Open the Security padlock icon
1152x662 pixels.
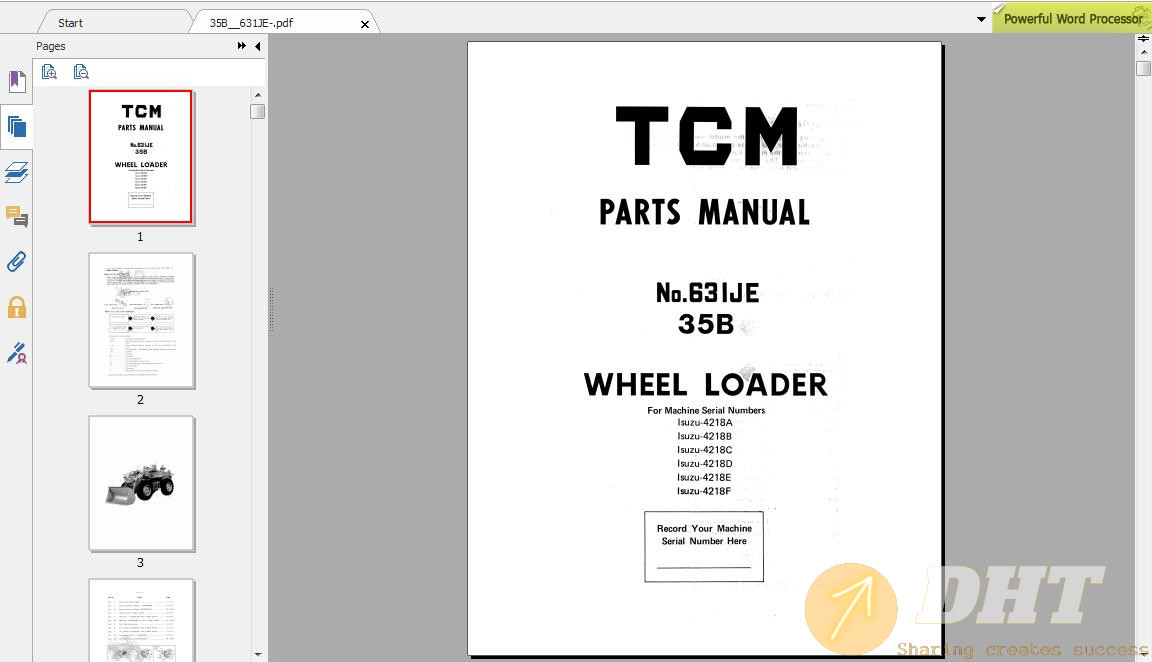coord(17,307)
